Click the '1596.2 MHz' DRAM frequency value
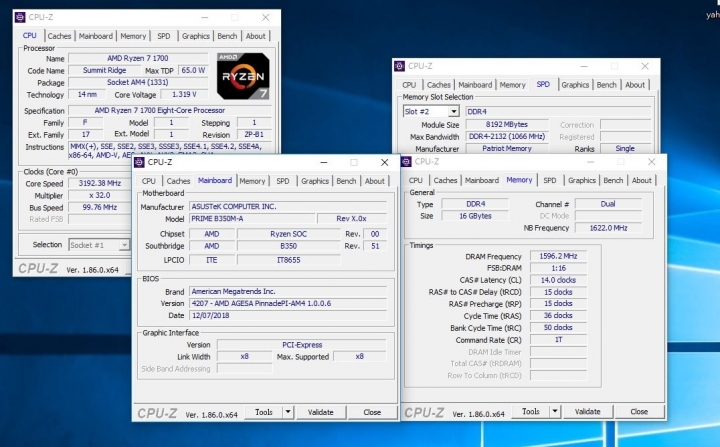720x447 pixels. [558, 256]
